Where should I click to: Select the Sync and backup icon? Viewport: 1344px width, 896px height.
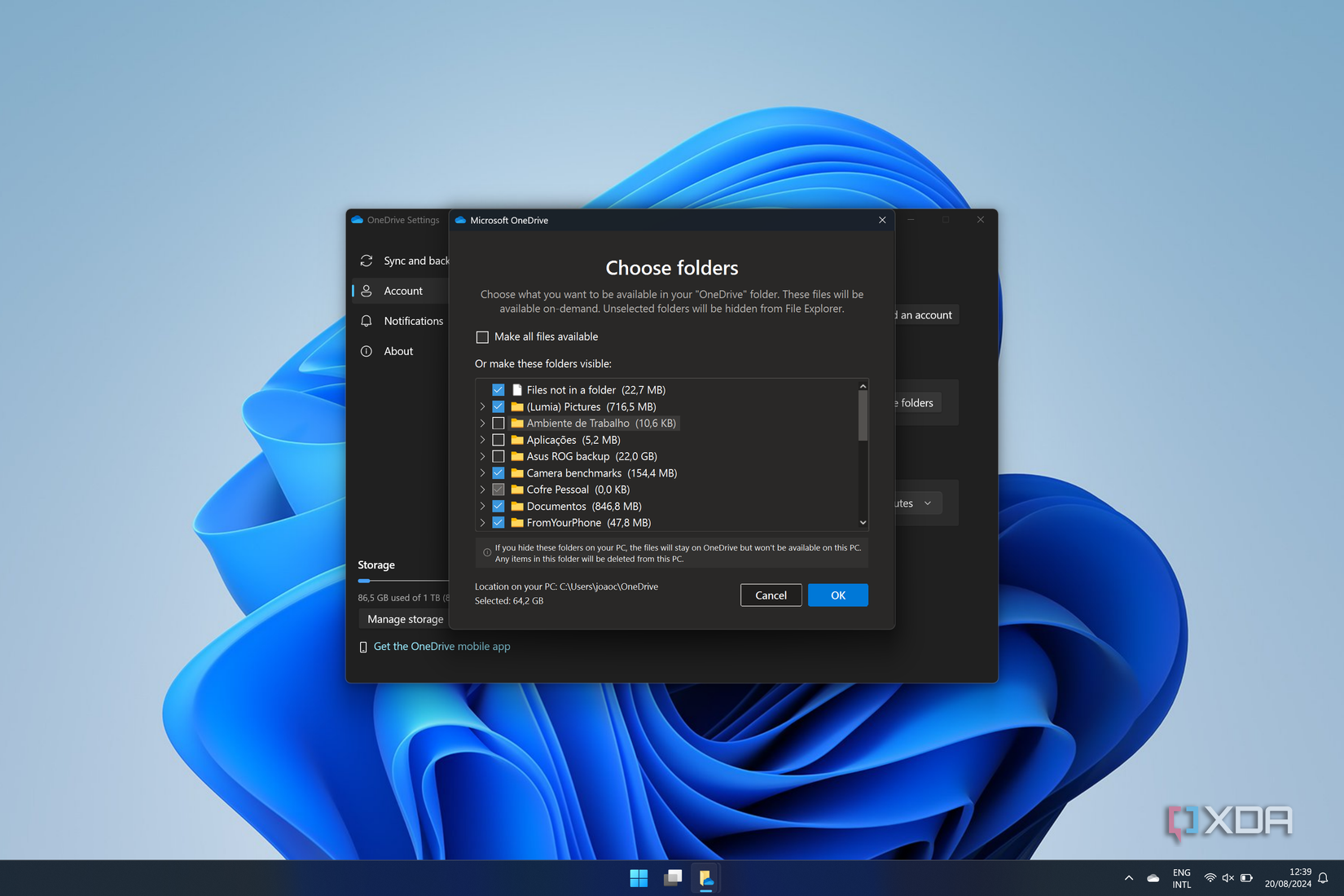pyautogui.click(x=368, y=261)
